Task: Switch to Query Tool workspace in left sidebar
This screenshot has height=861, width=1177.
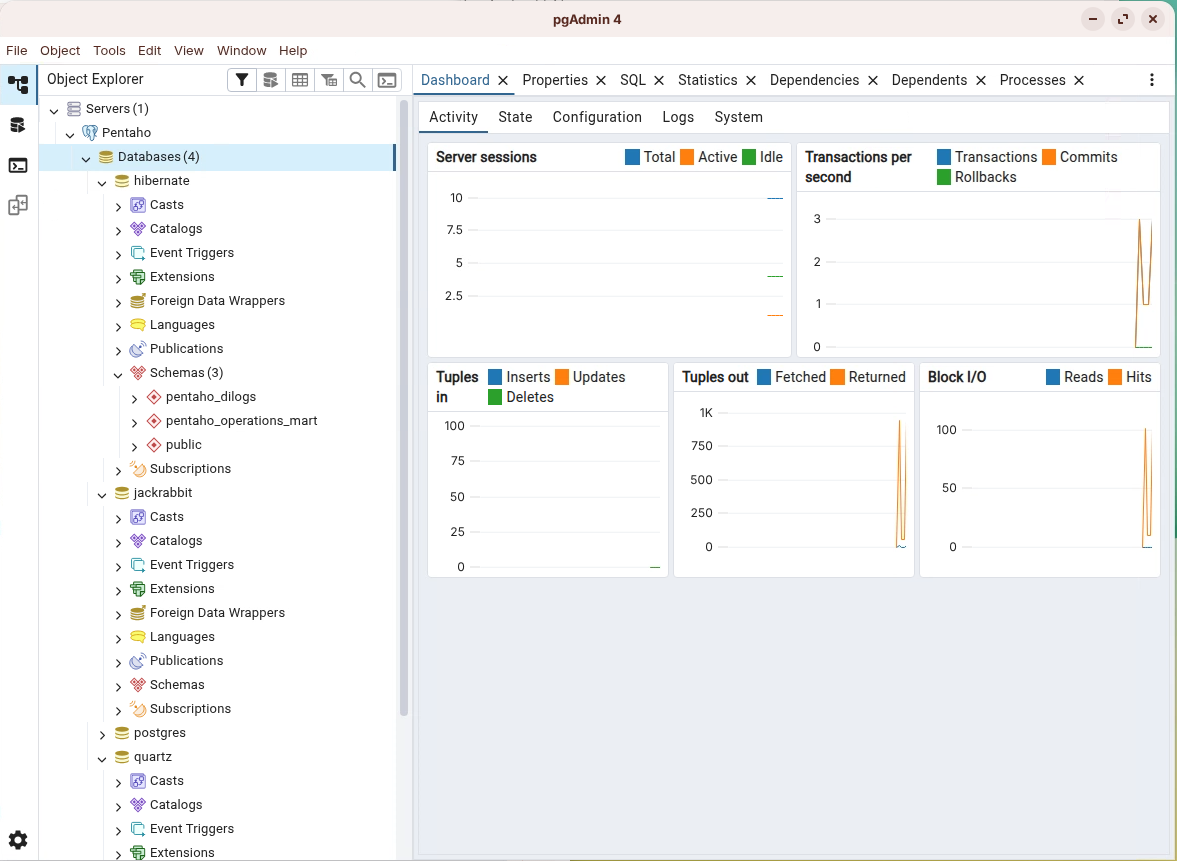Action: point(18,125)
